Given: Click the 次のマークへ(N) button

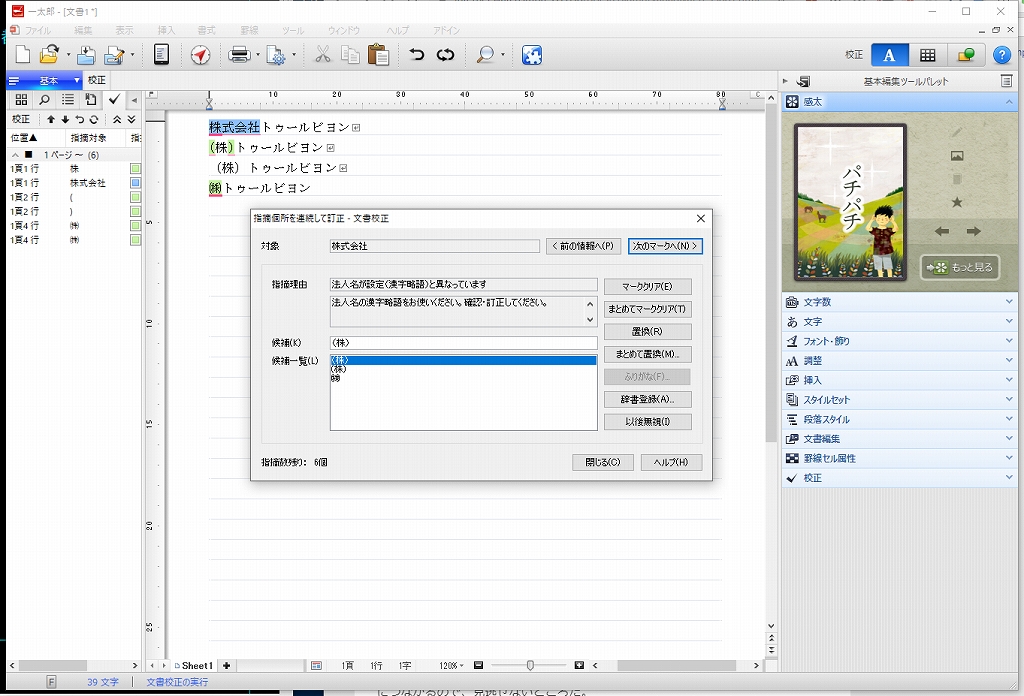Looking at the screenshot, I should coord(665,246).
